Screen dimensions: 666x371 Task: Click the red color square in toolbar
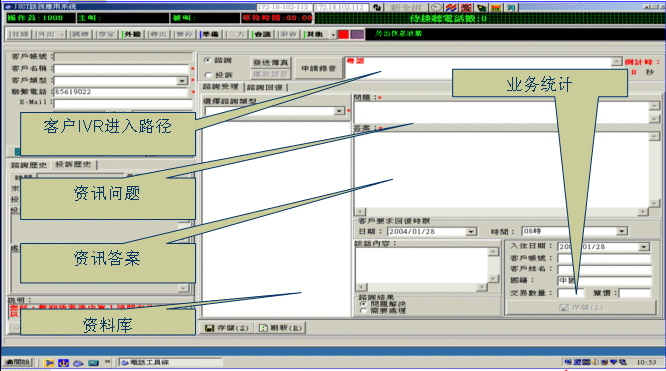click(344, 34)
